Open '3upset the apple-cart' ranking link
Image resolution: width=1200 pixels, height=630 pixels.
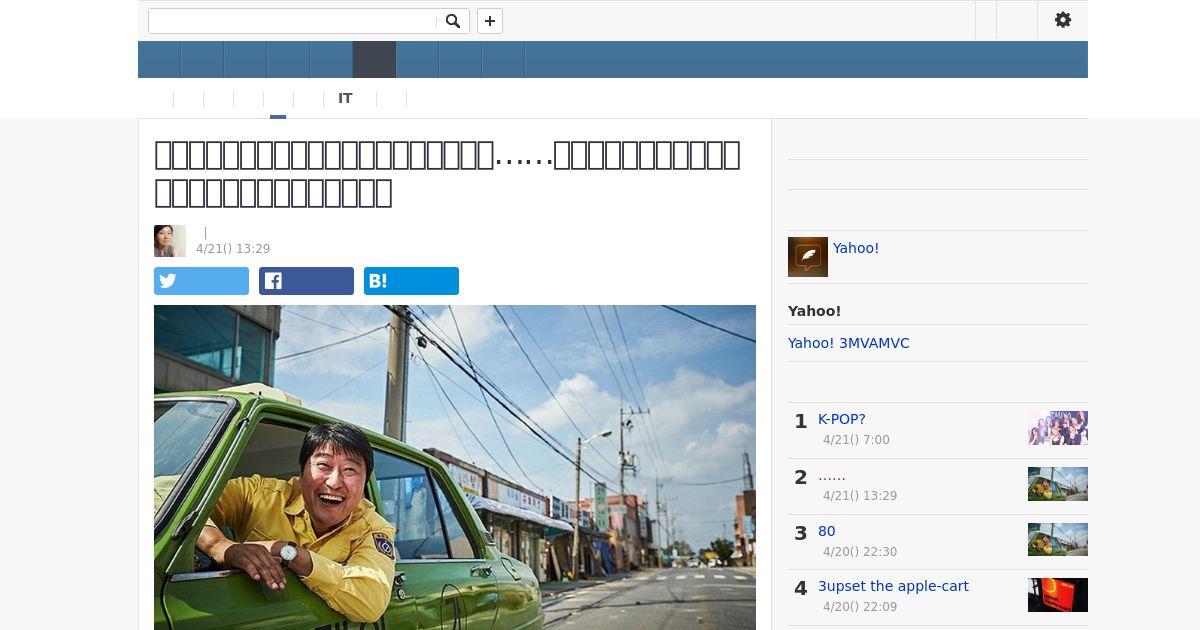coord(893,586)
